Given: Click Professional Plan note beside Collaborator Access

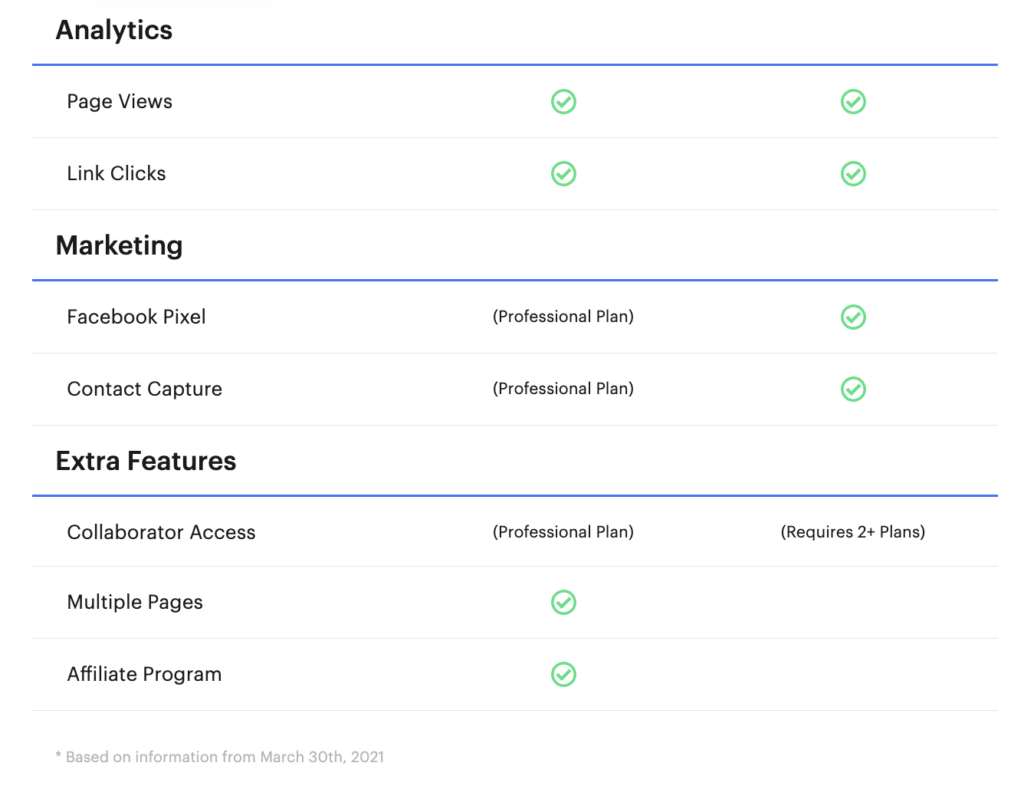Looking at the screenshot, I should 563,532.
